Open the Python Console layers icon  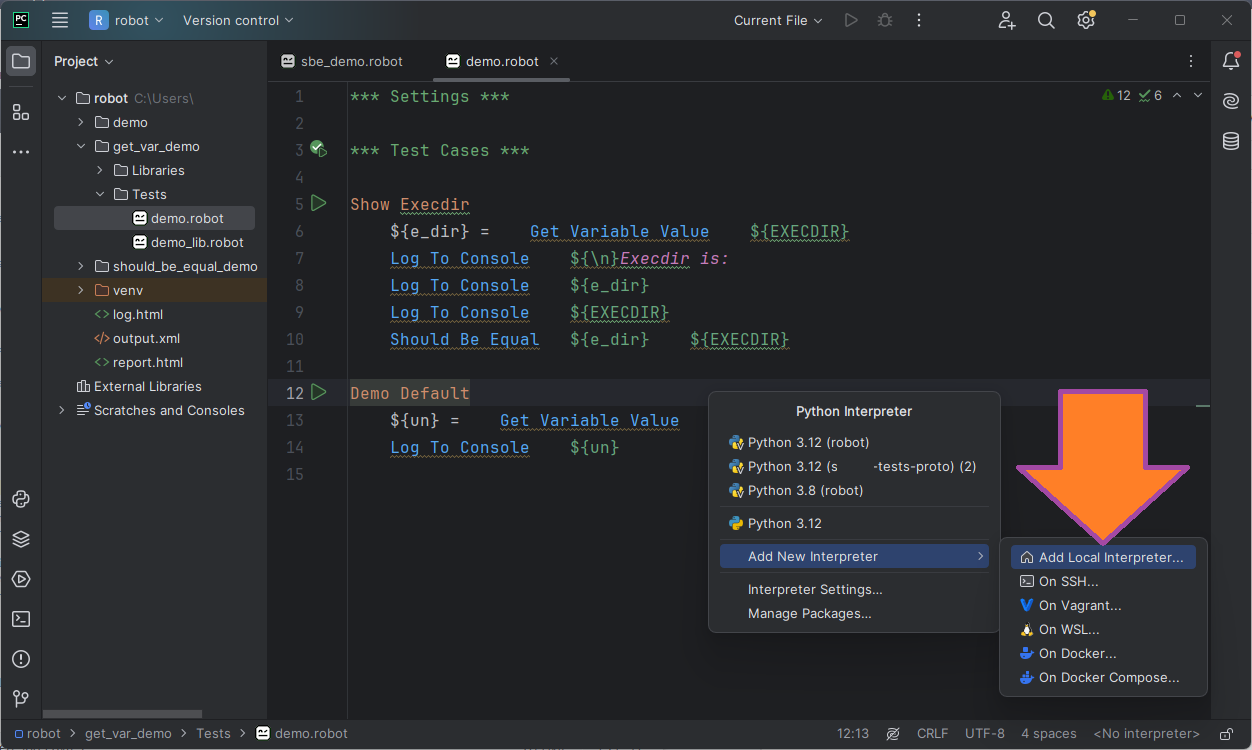pos(21,539)
